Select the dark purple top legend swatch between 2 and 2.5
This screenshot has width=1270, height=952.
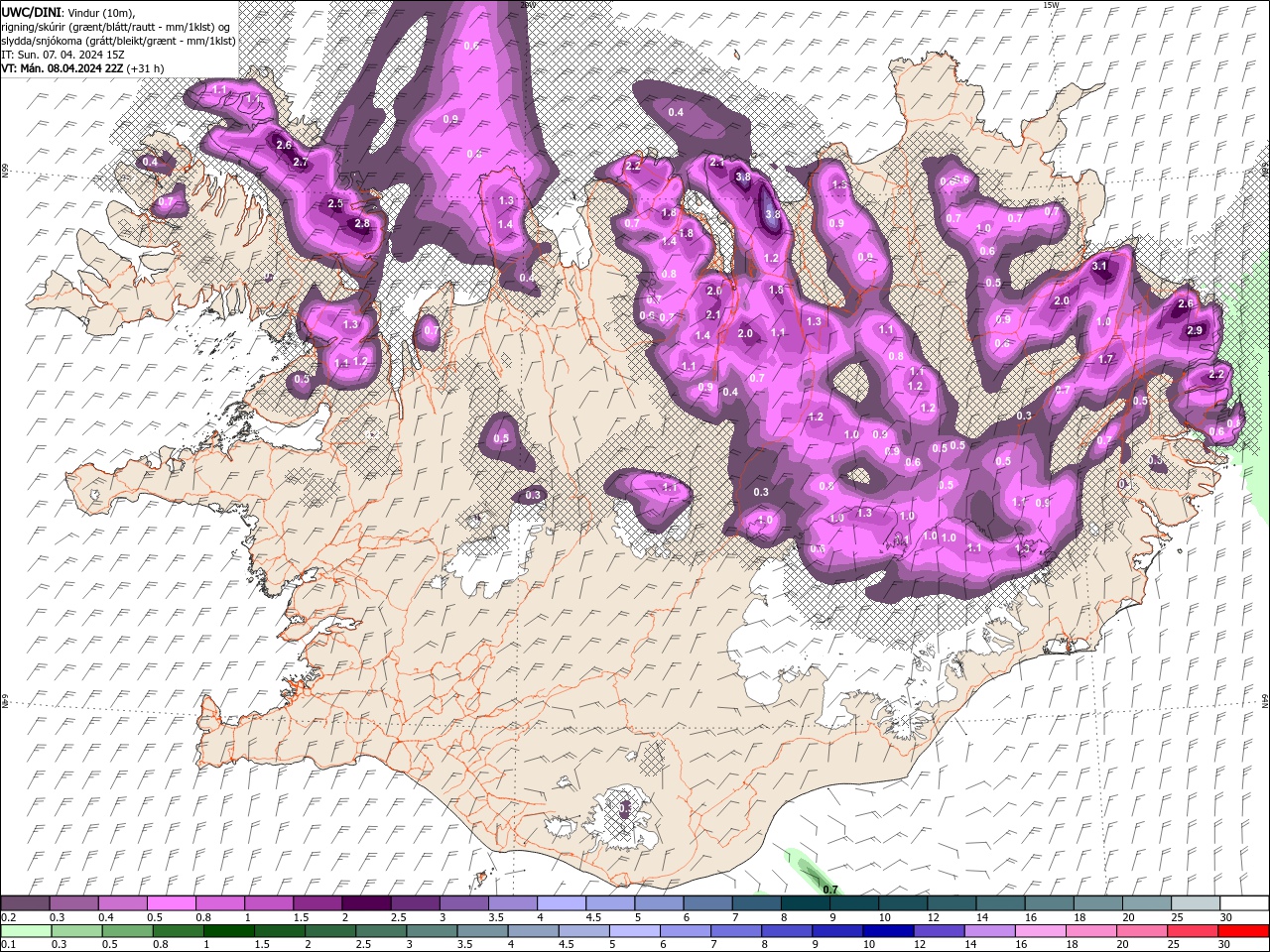[x=366, y=903]
